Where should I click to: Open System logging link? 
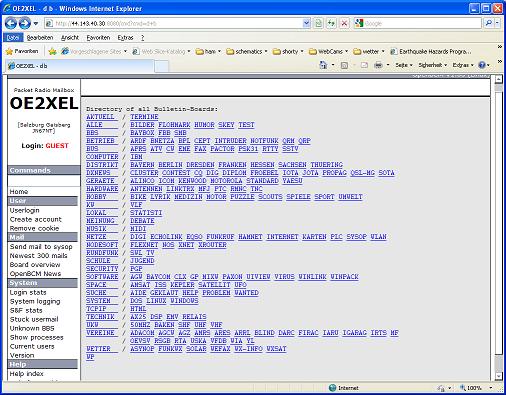[35, 301]
